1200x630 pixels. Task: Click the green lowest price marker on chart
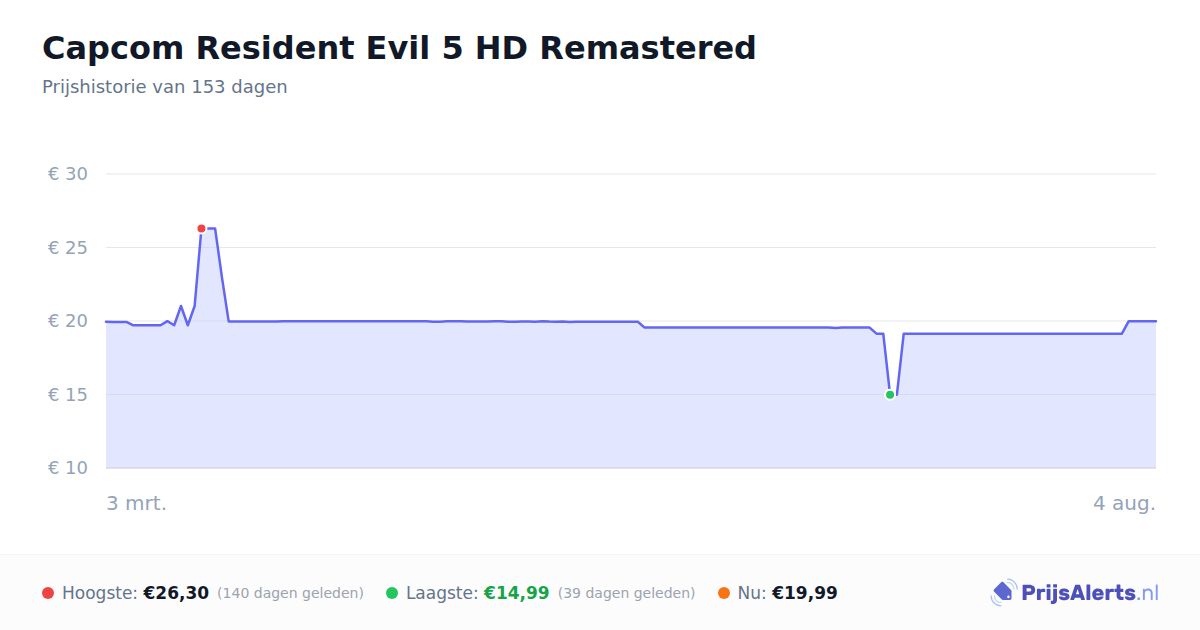(x=890, y=395)
